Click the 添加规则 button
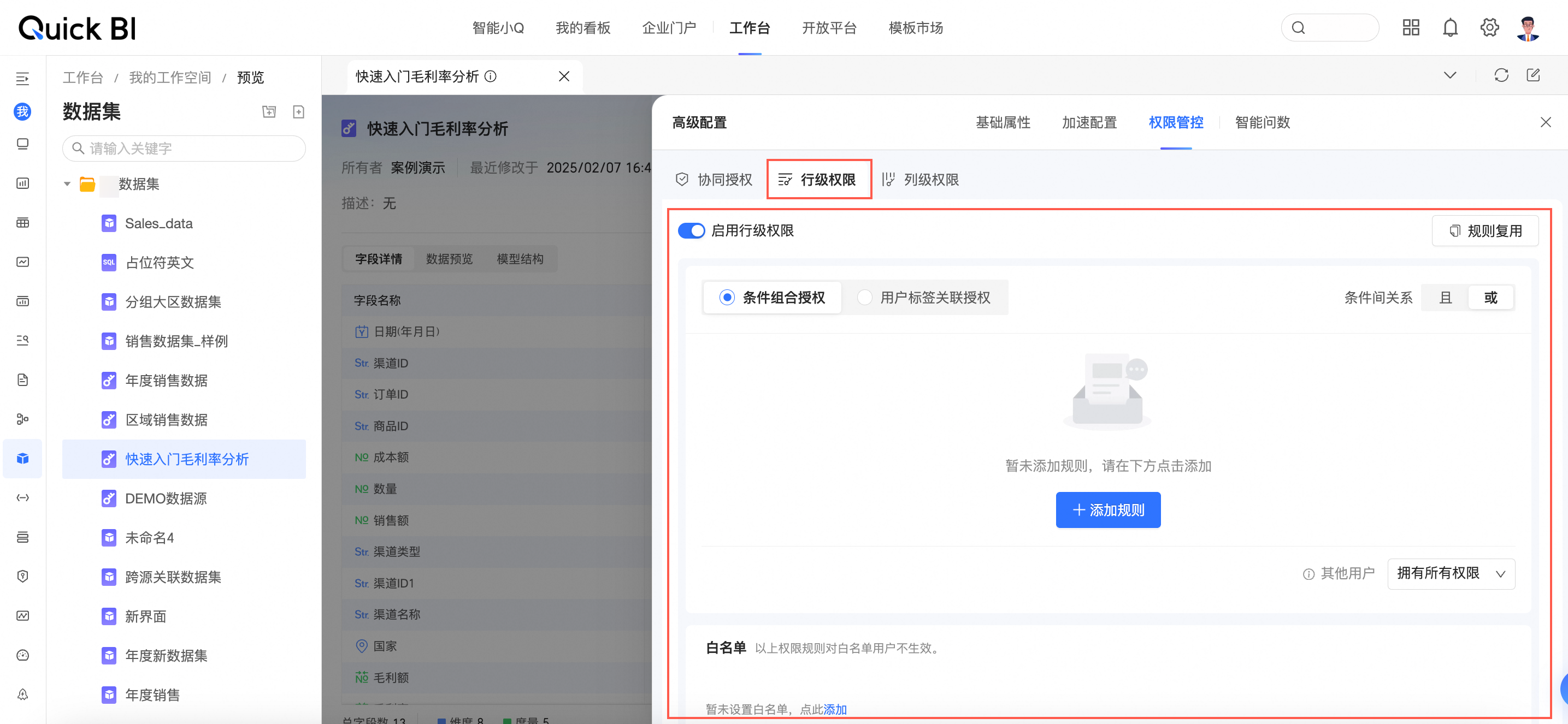 point(1108,510)
